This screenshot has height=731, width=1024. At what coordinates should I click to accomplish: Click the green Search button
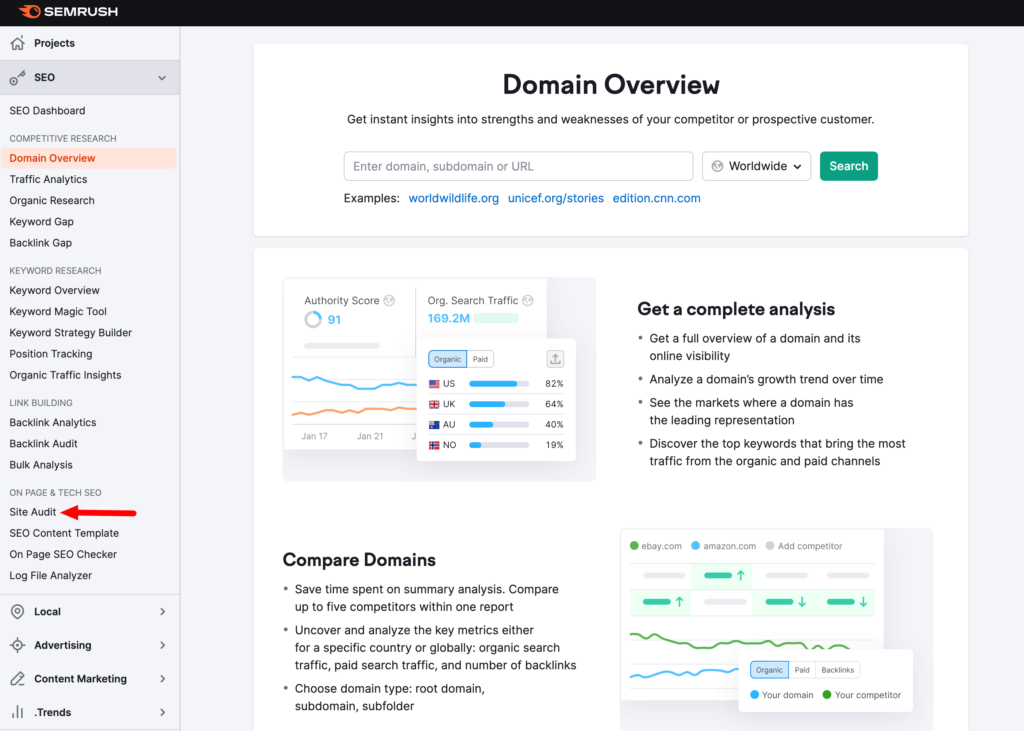848,166
